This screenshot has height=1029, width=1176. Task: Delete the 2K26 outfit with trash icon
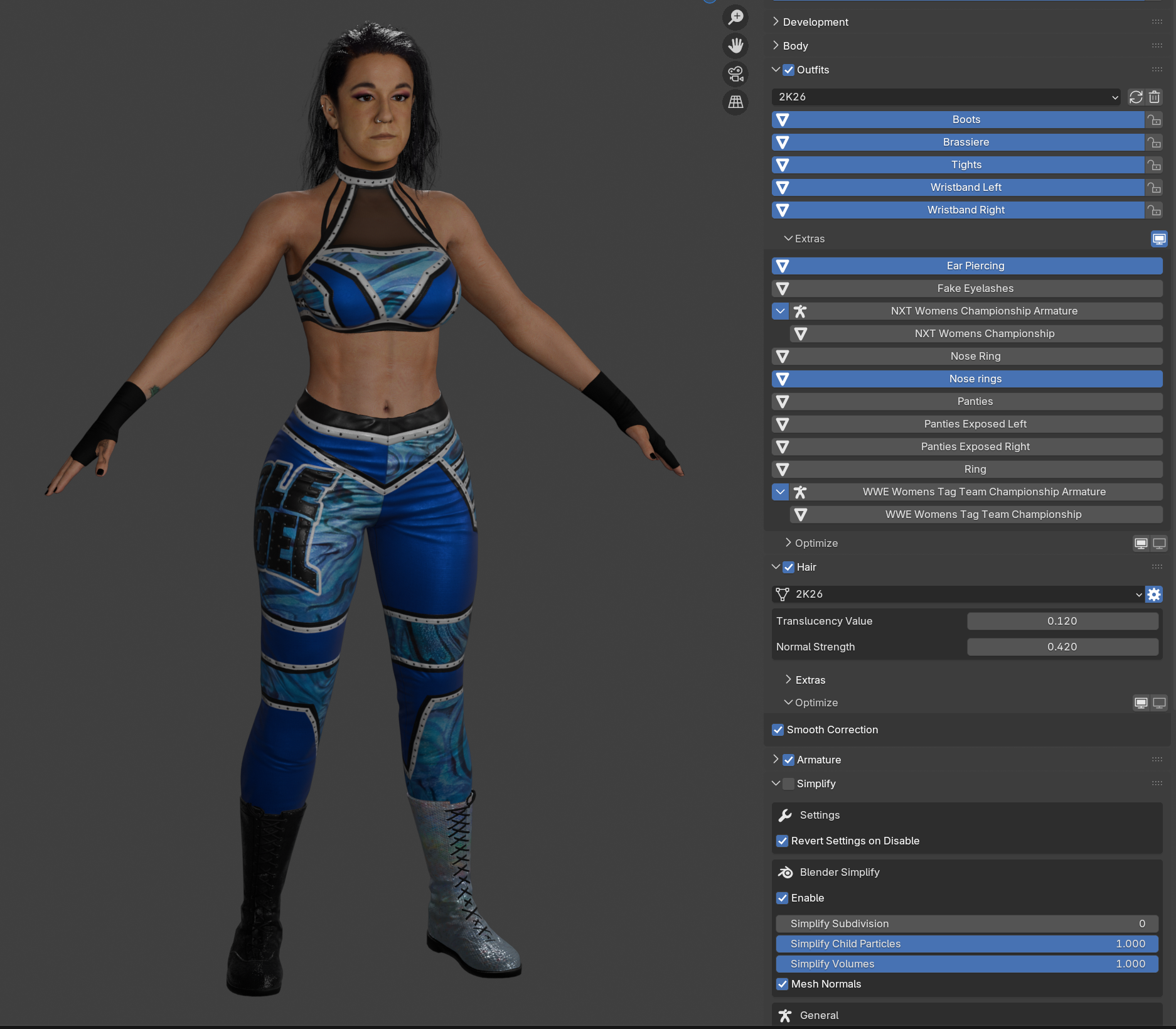1154,97
